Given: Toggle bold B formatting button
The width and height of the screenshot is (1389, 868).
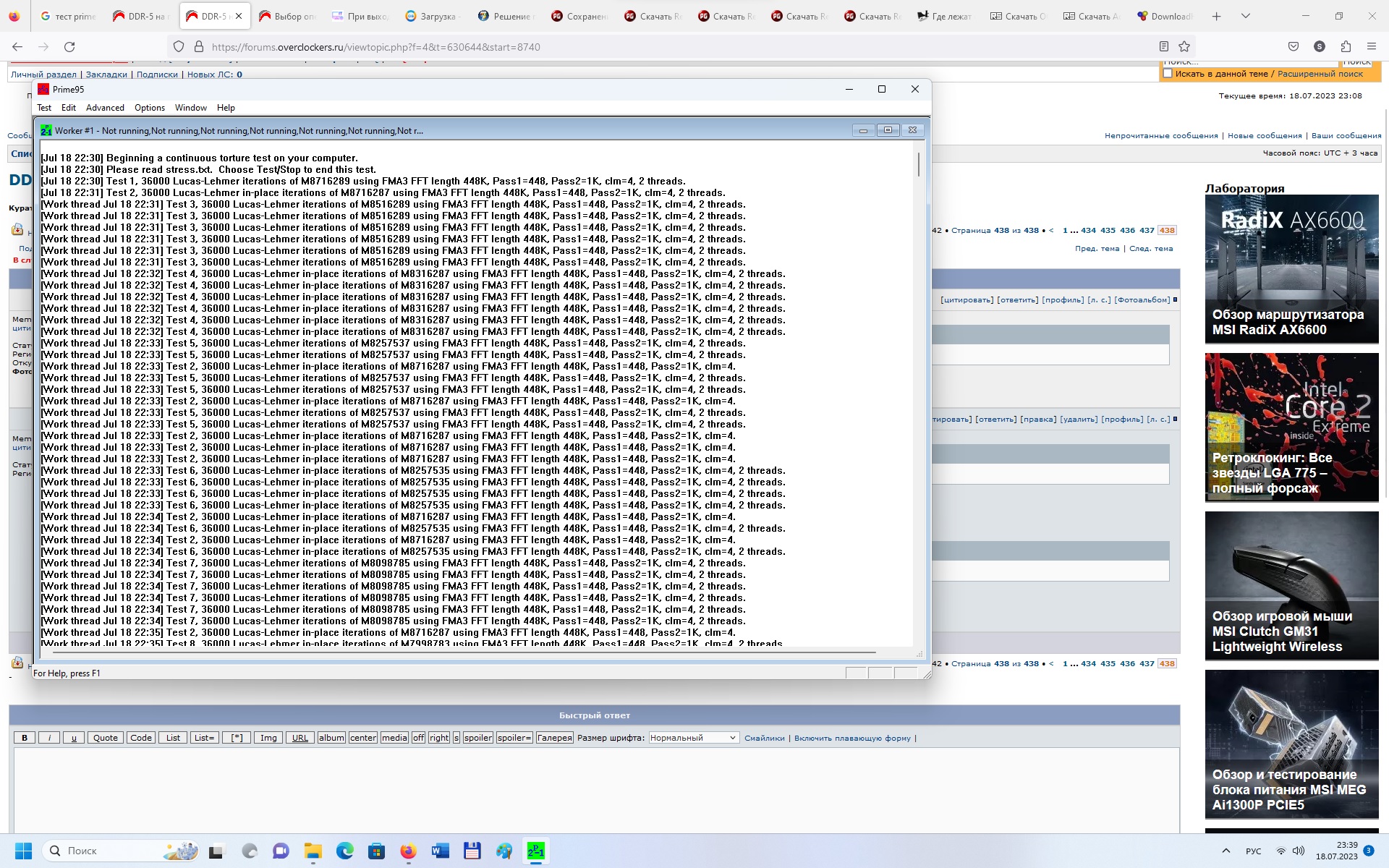Looking at the screenshot, I should (25, 738).
